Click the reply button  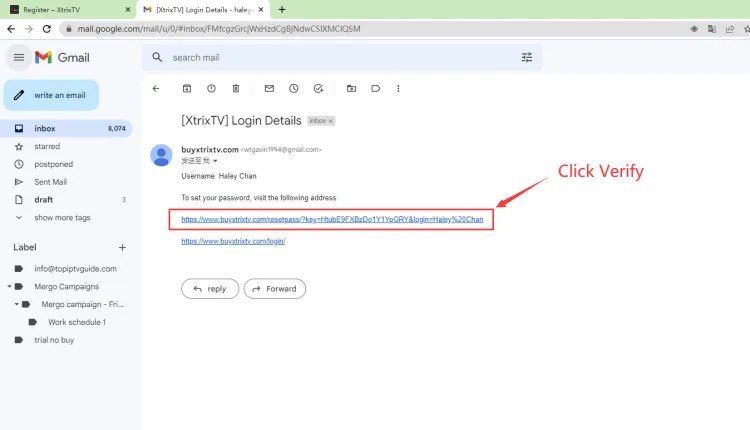pyautogui.click(x=210, y=289)
